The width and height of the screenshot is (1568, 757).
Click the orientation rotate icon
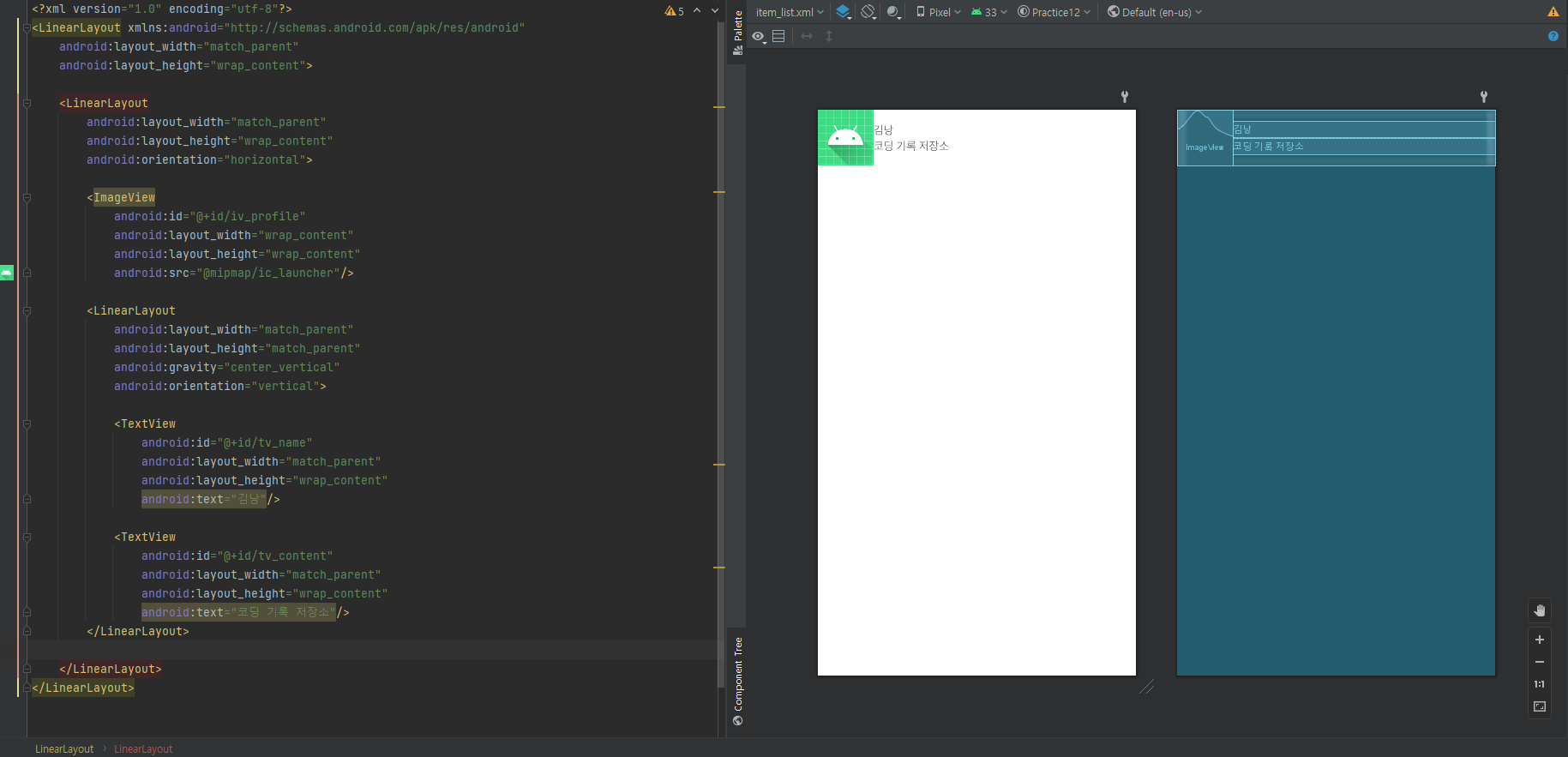(868, 12)
